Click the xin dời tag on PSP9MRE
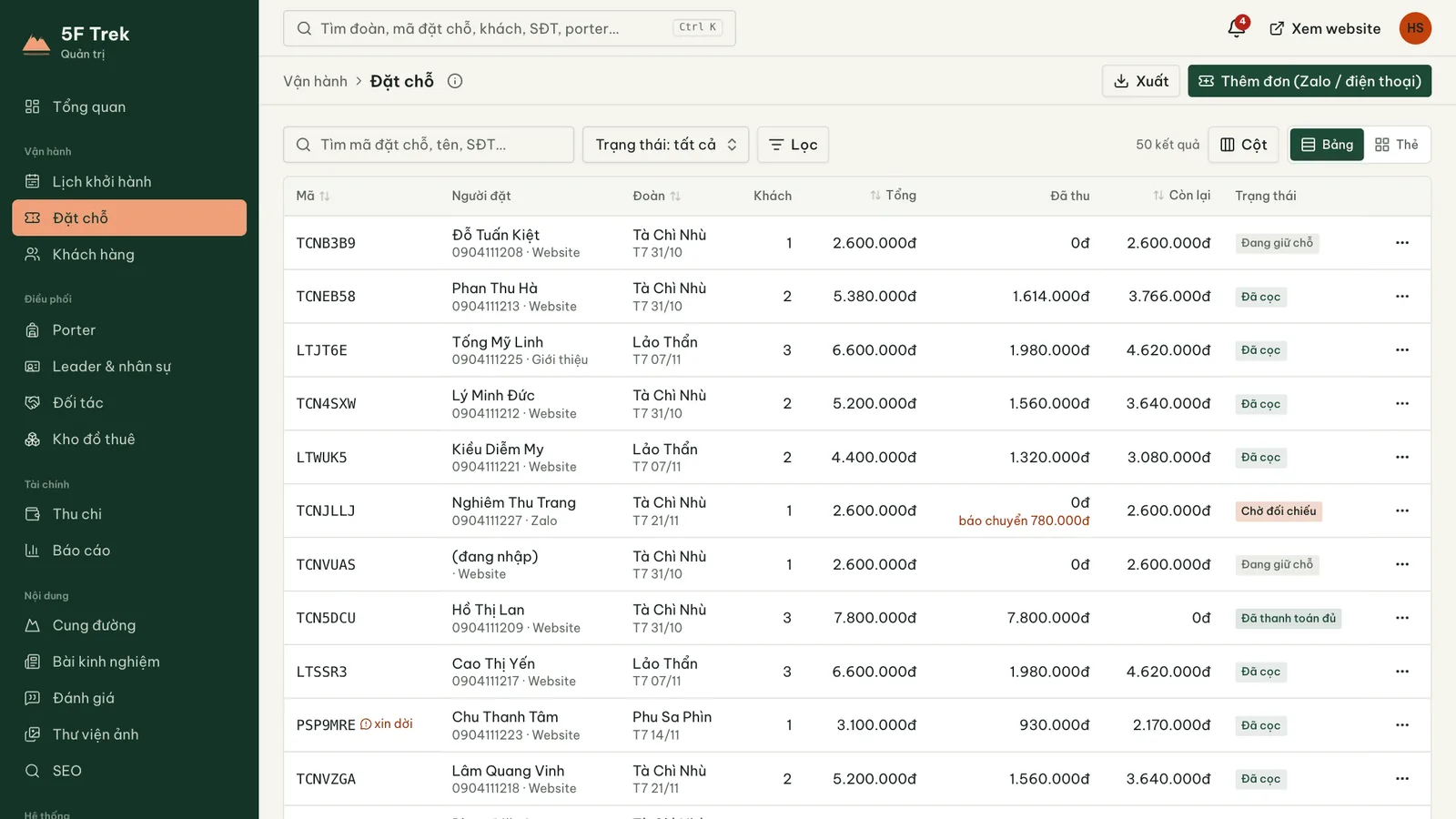This screenshot has width=1456, height=819. 387,724
